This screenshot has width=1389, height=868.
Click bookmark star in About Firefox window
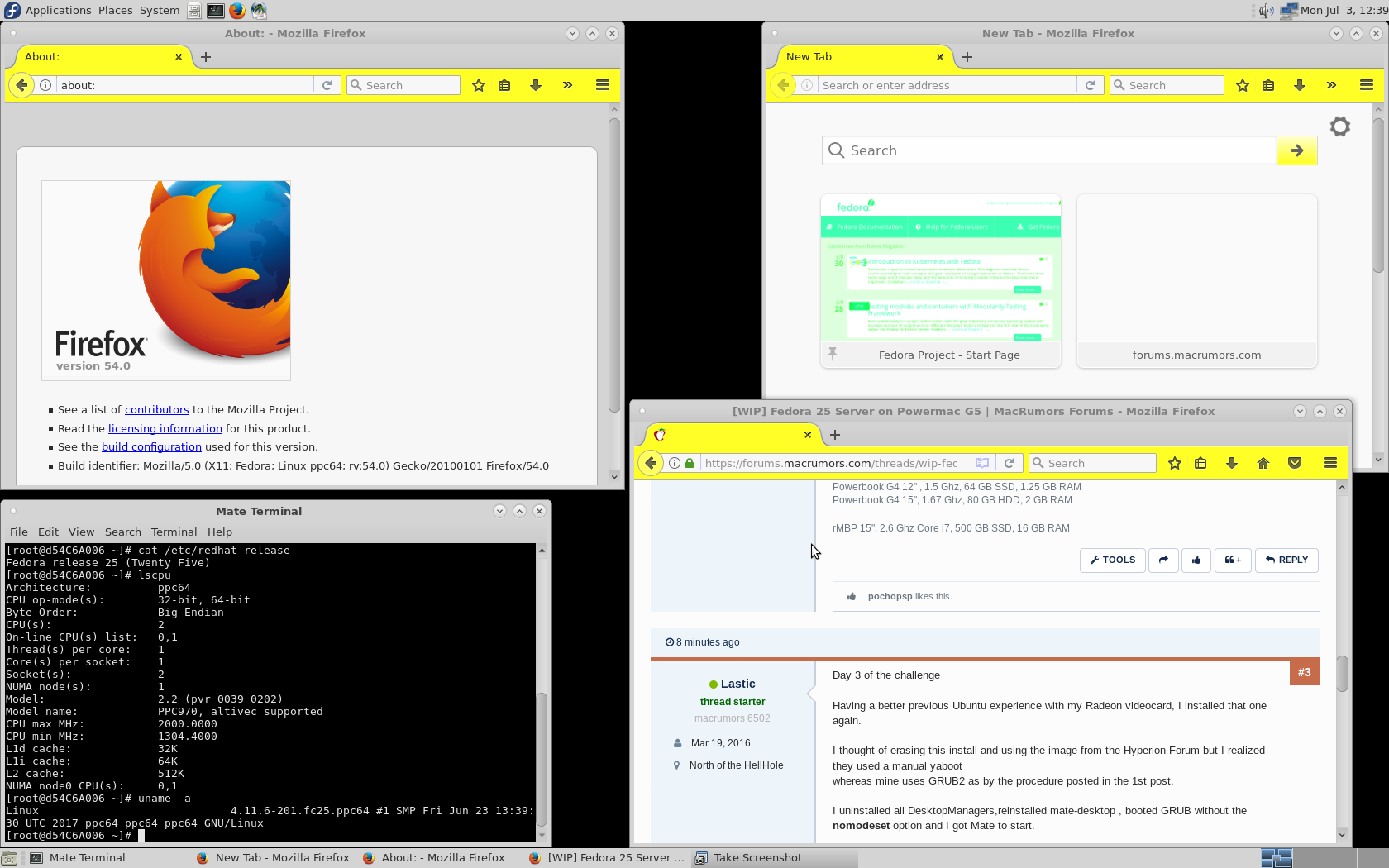point(479,85)
